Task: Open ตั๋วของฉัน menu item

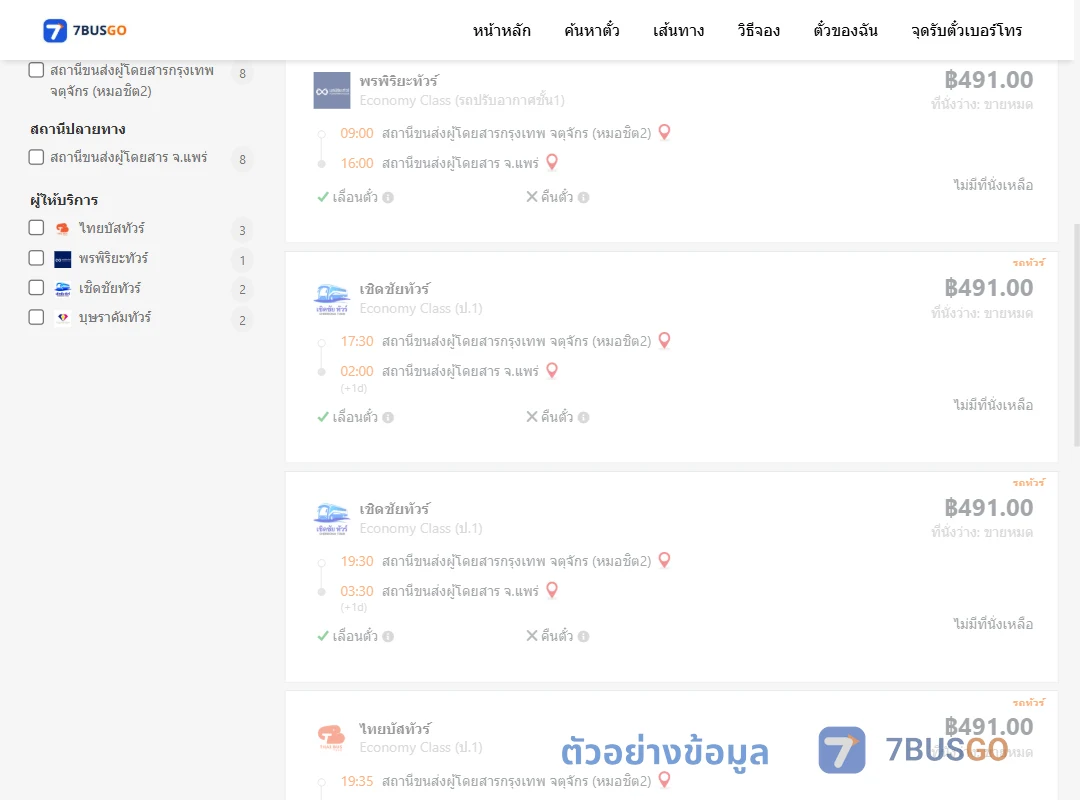Action: [845, 30]
